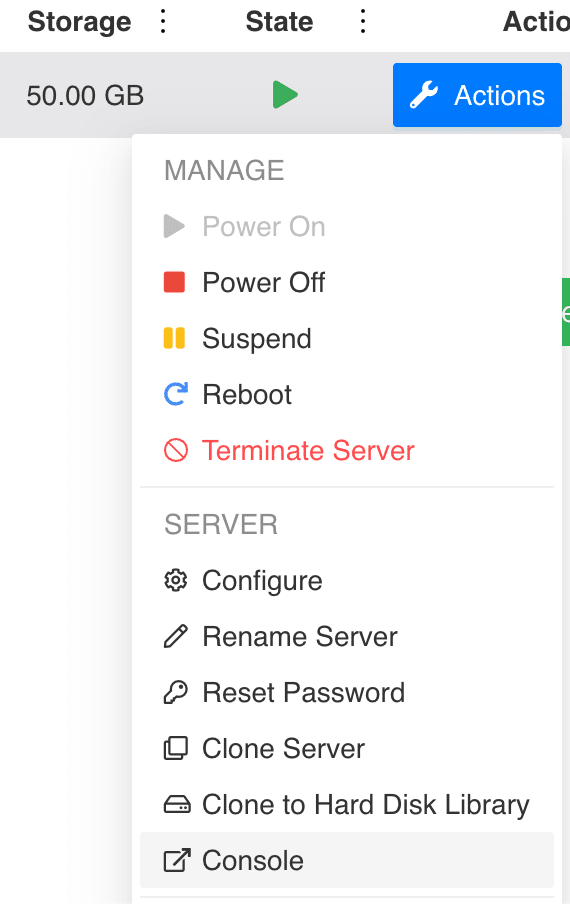Click the Terminate Server red text

(x=308, y=450)
